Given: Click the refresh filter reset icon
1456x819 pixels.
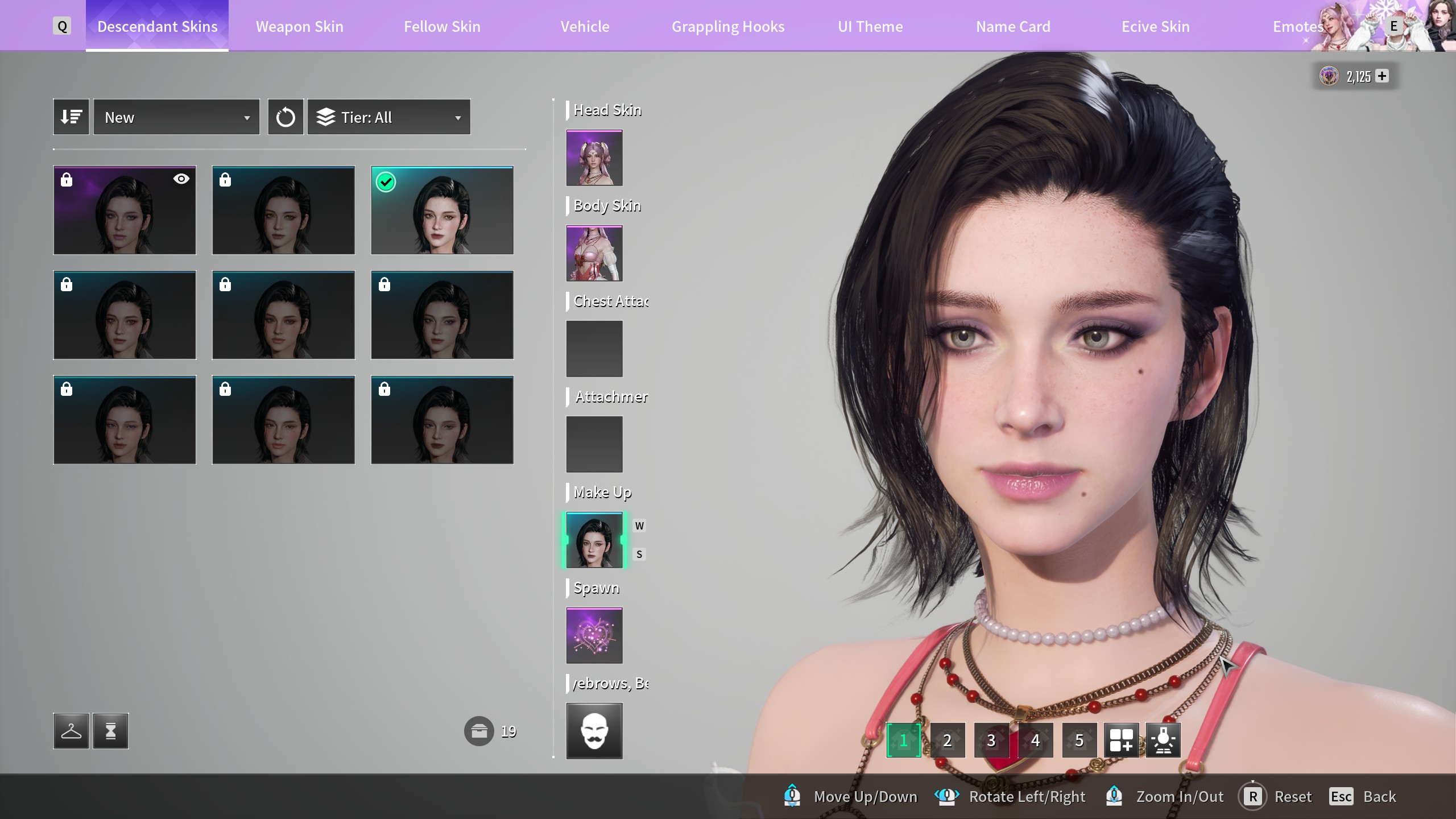Looking at the screenshot, I should click(286, 117).
